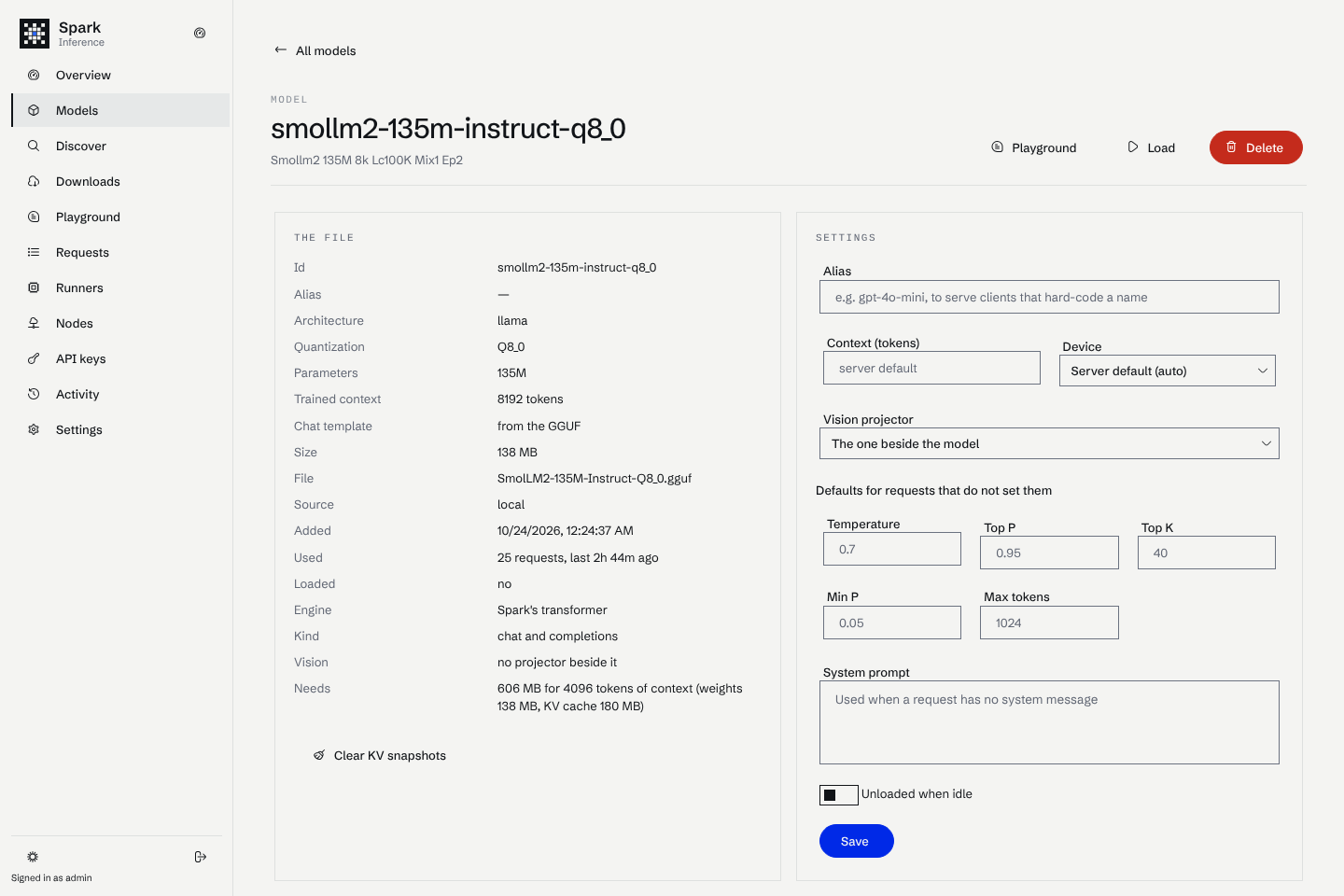Click the 'Spark's transformer' engine value
Screen dimensions: 1344x896
coord(553,609)
